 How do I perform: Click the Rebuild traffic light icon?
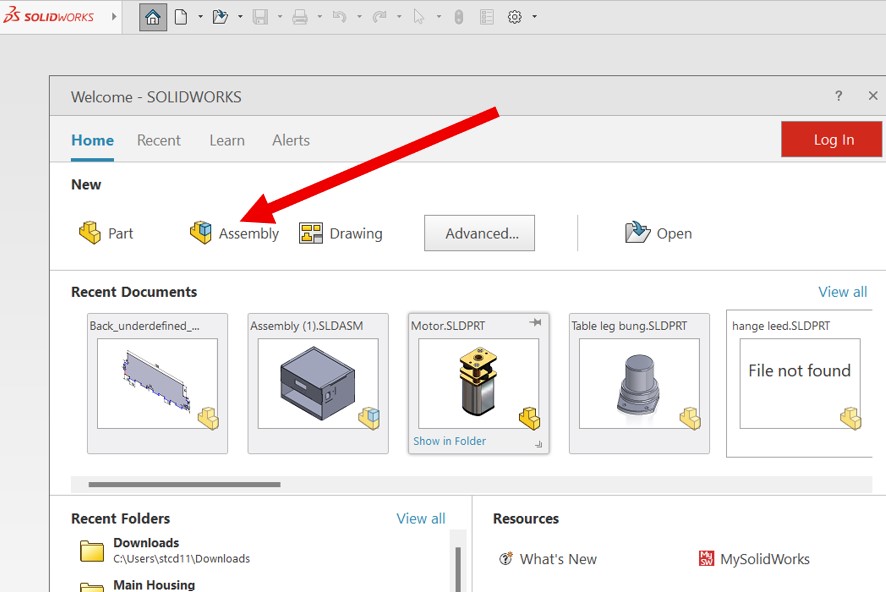(x=459, y=17)
